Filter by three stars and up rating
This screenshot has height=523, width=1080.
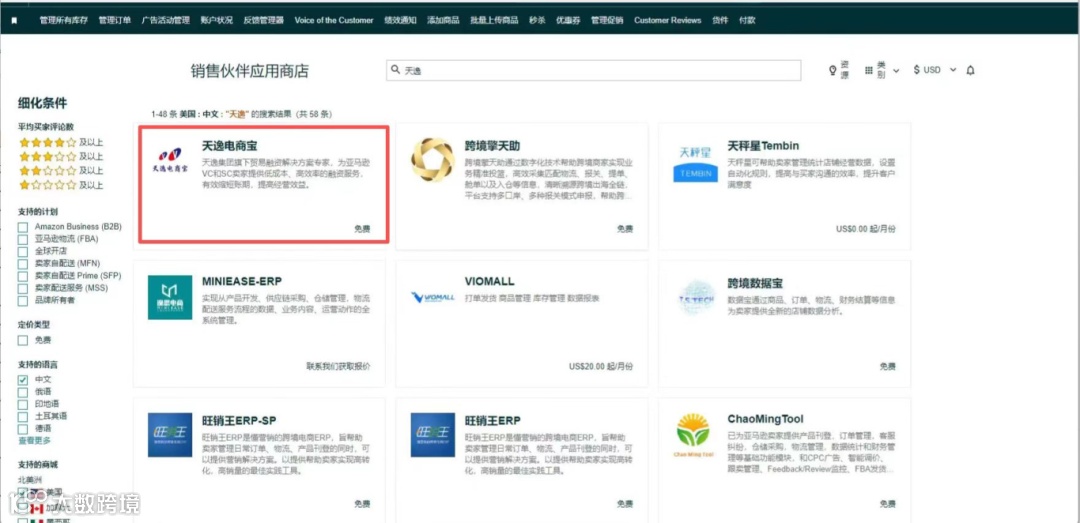(61, 156)
